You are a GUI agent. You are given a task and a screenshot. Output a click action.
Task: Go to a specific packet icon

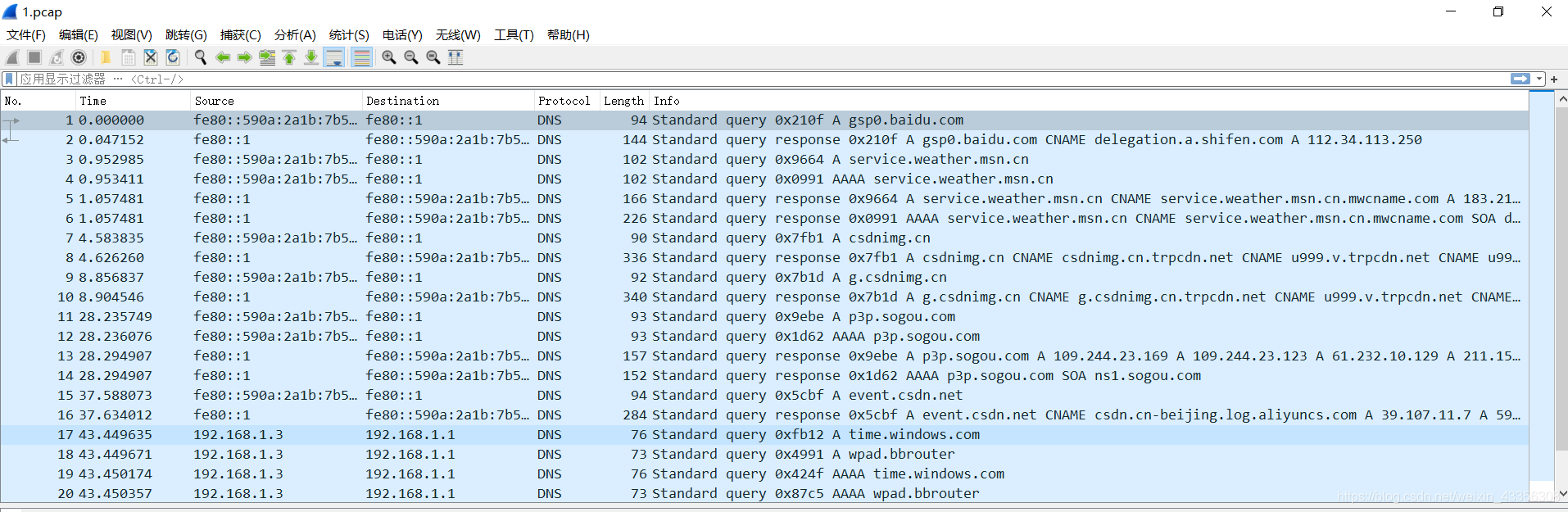coord(267,57)
